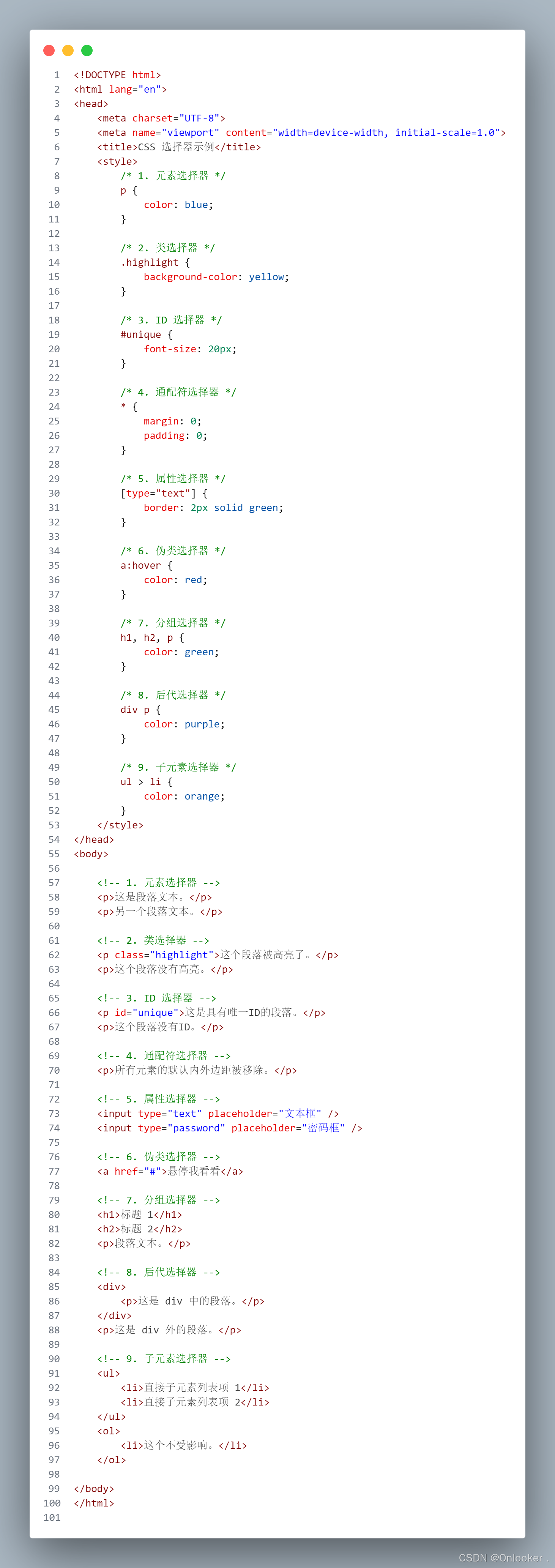Viewport: 555px width, 1568px height.
Task: Click 'color: blue;' declaration
Action: [x=178, y=205]
